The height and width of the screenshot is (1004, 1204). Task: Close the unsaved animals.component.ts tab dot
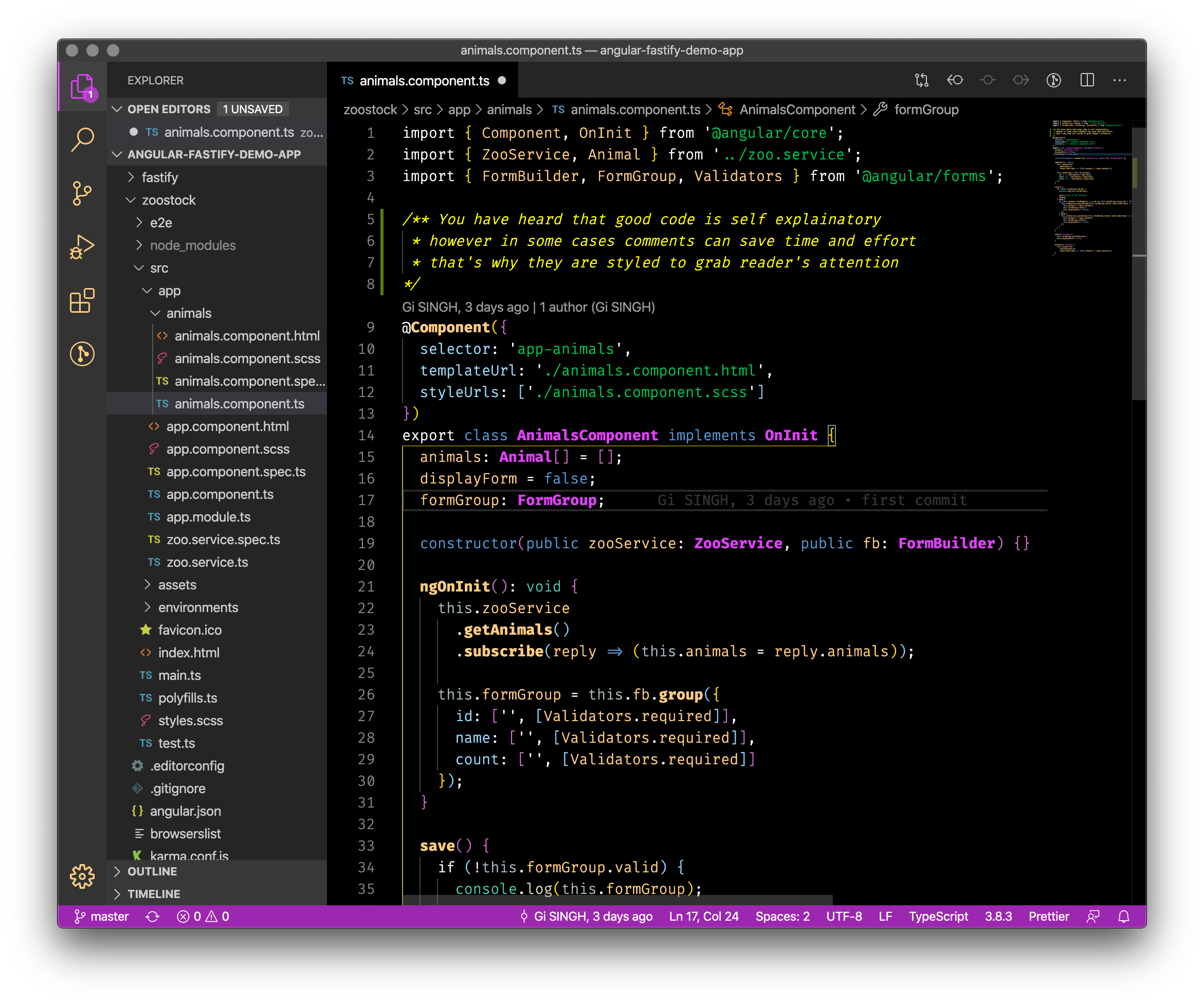point(502,80)
